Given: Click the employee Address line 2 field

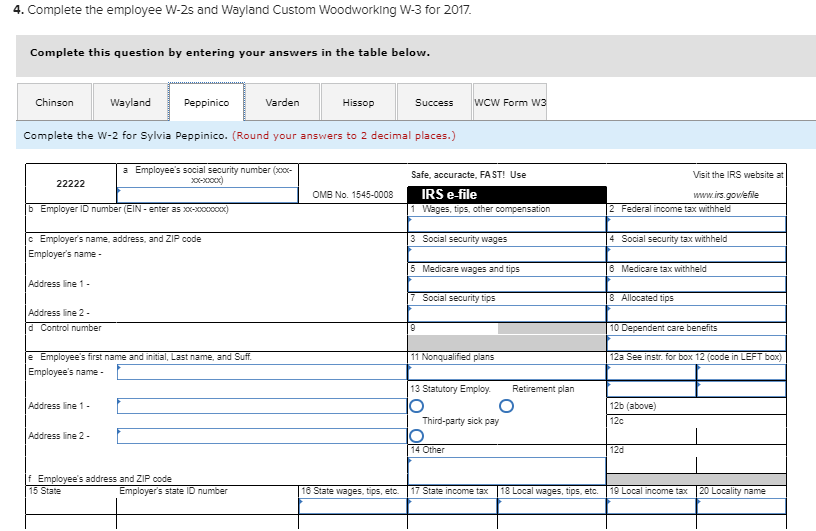Looking at the screenshot, I should click(262, 436).
